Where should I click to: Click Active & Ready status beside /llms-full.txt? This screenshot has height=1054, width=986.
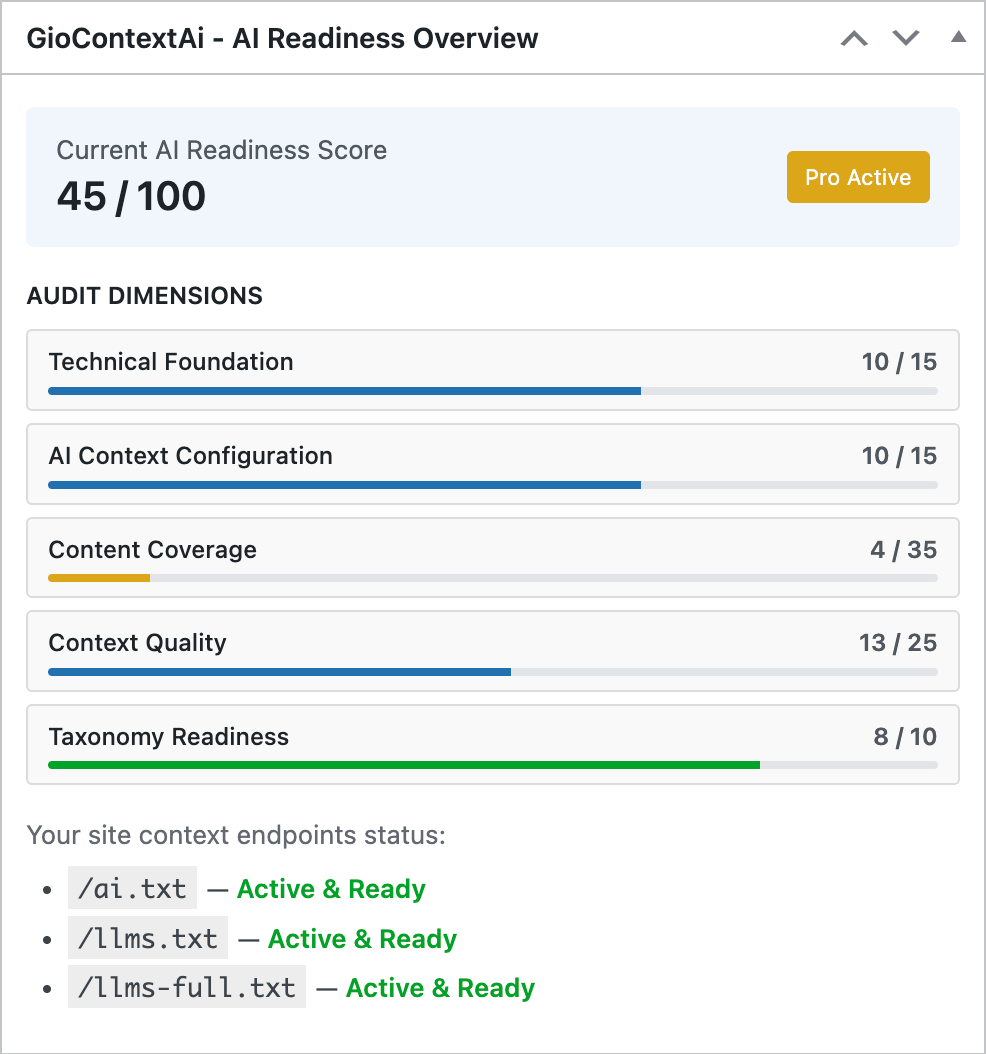click(440, 988)
